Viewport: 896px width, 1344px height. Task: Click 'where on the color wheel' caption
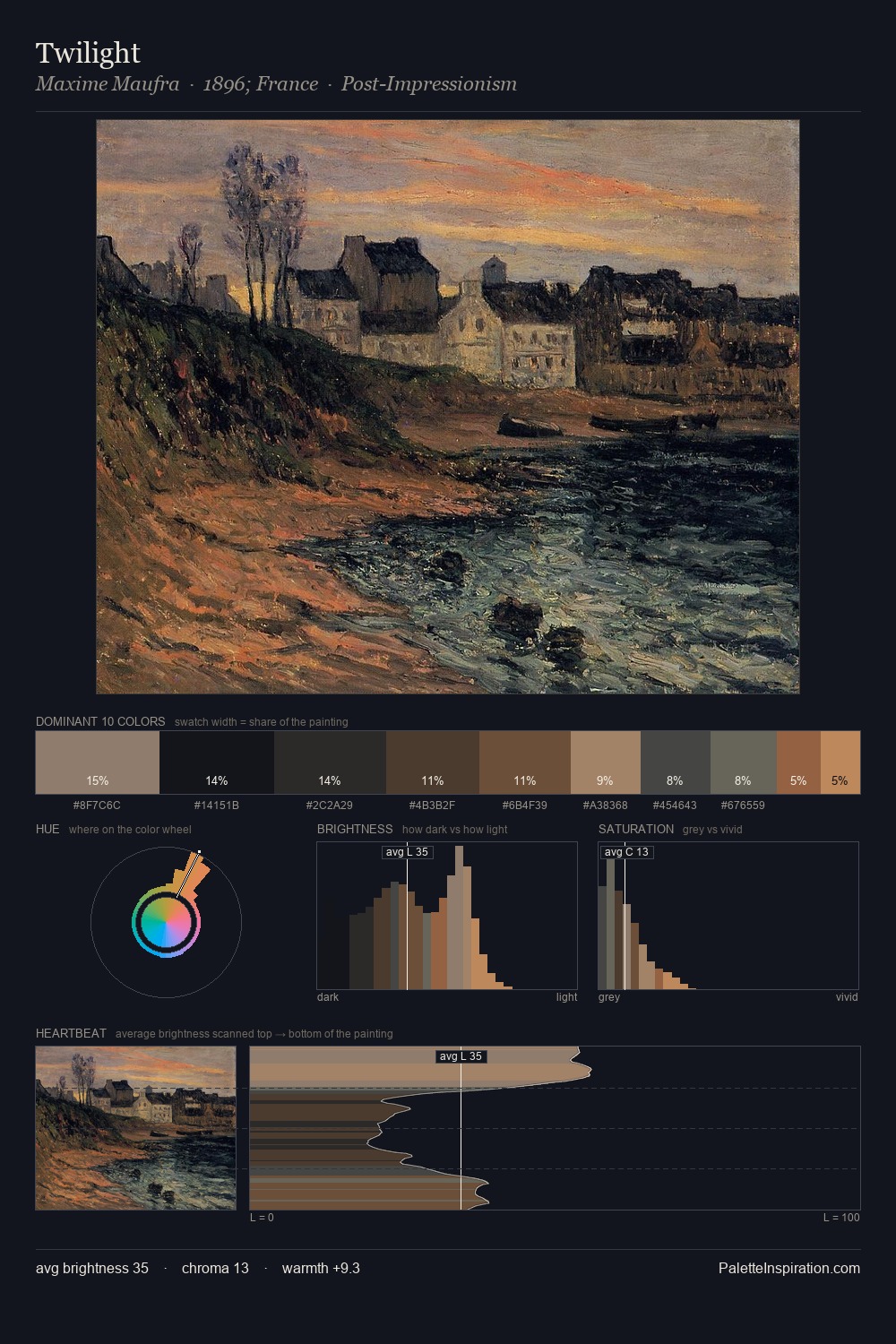pos(130,830)
